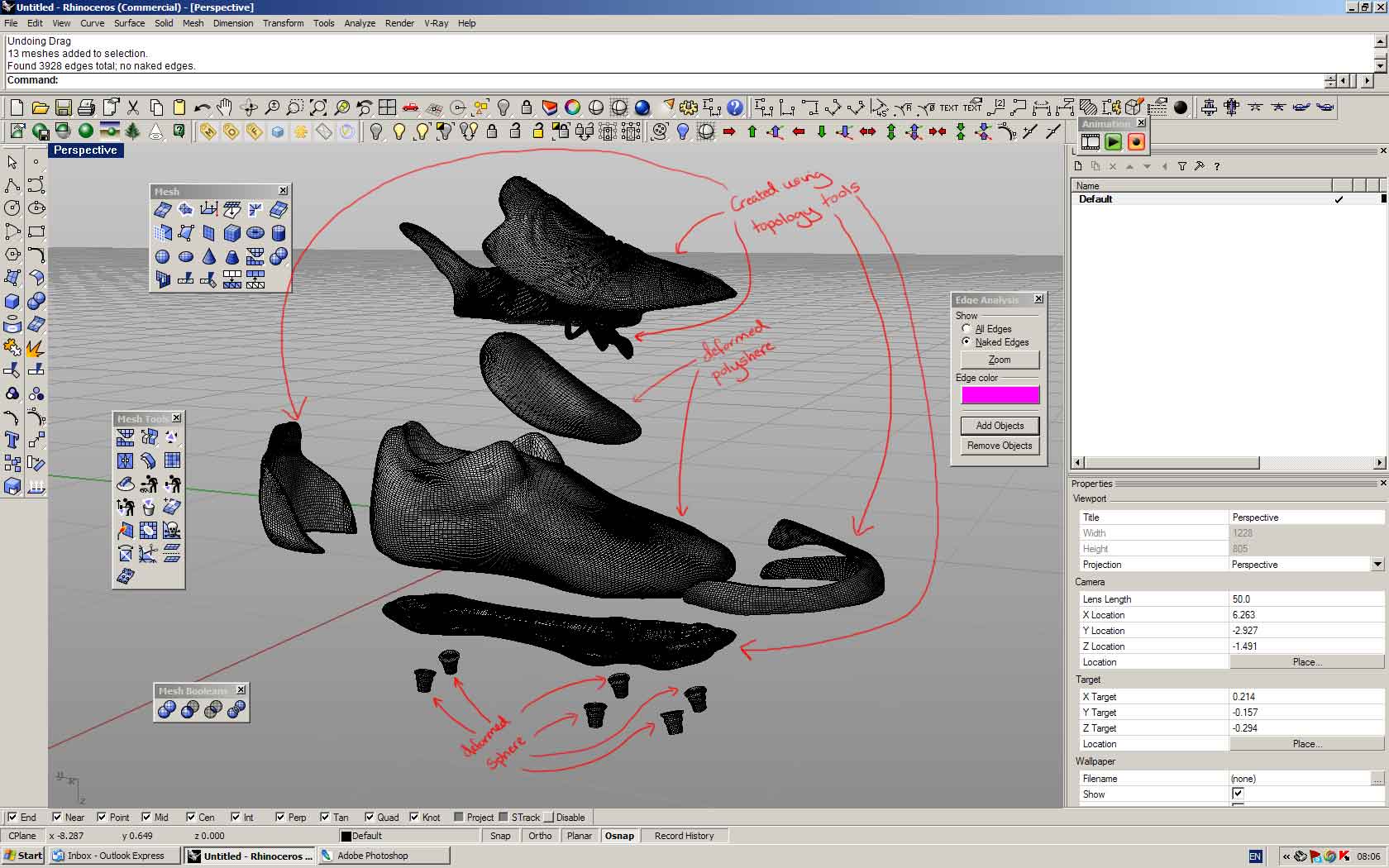Click Camera Location Place button
Screen dimensions: 1389x868
click(1306, 662)
